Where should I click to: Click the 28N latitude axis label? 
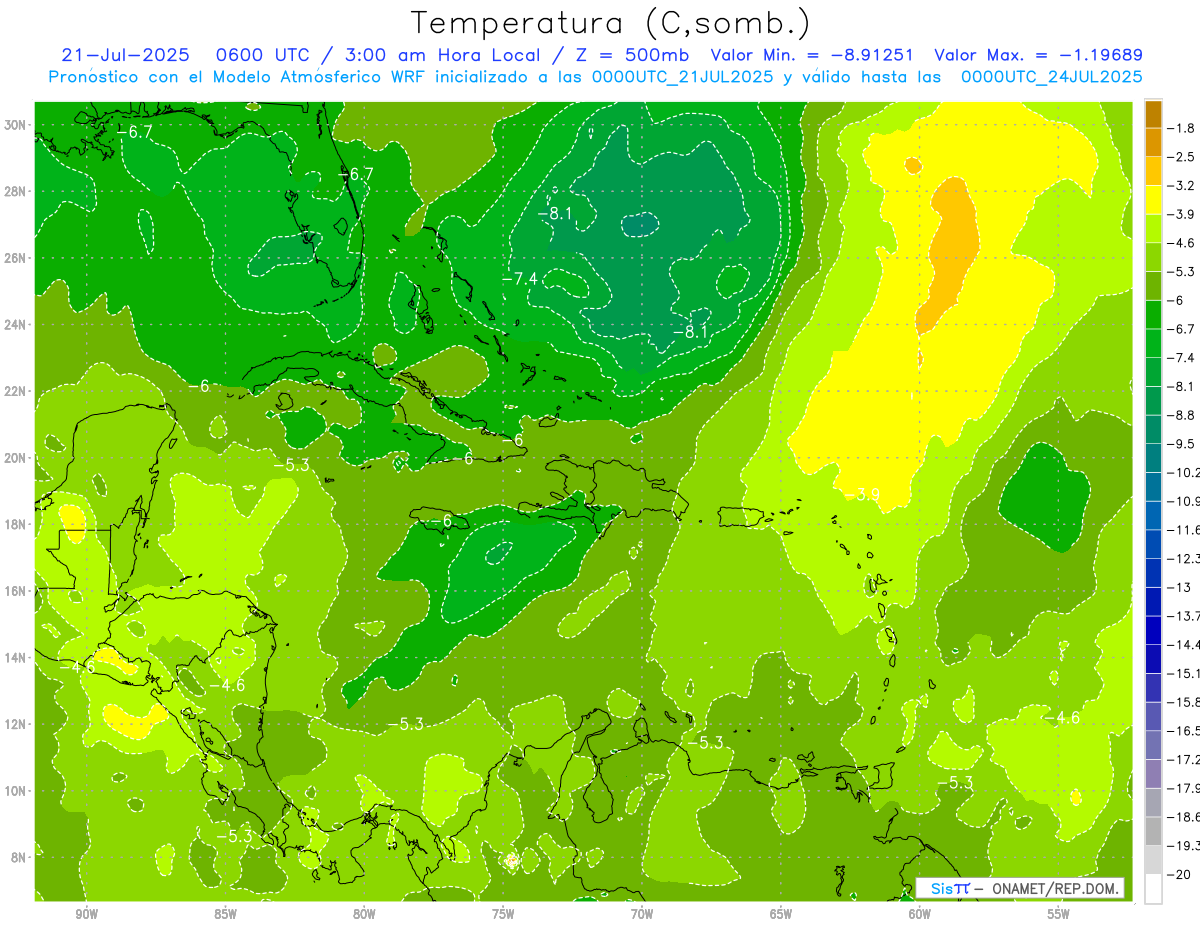coord(17,191)
